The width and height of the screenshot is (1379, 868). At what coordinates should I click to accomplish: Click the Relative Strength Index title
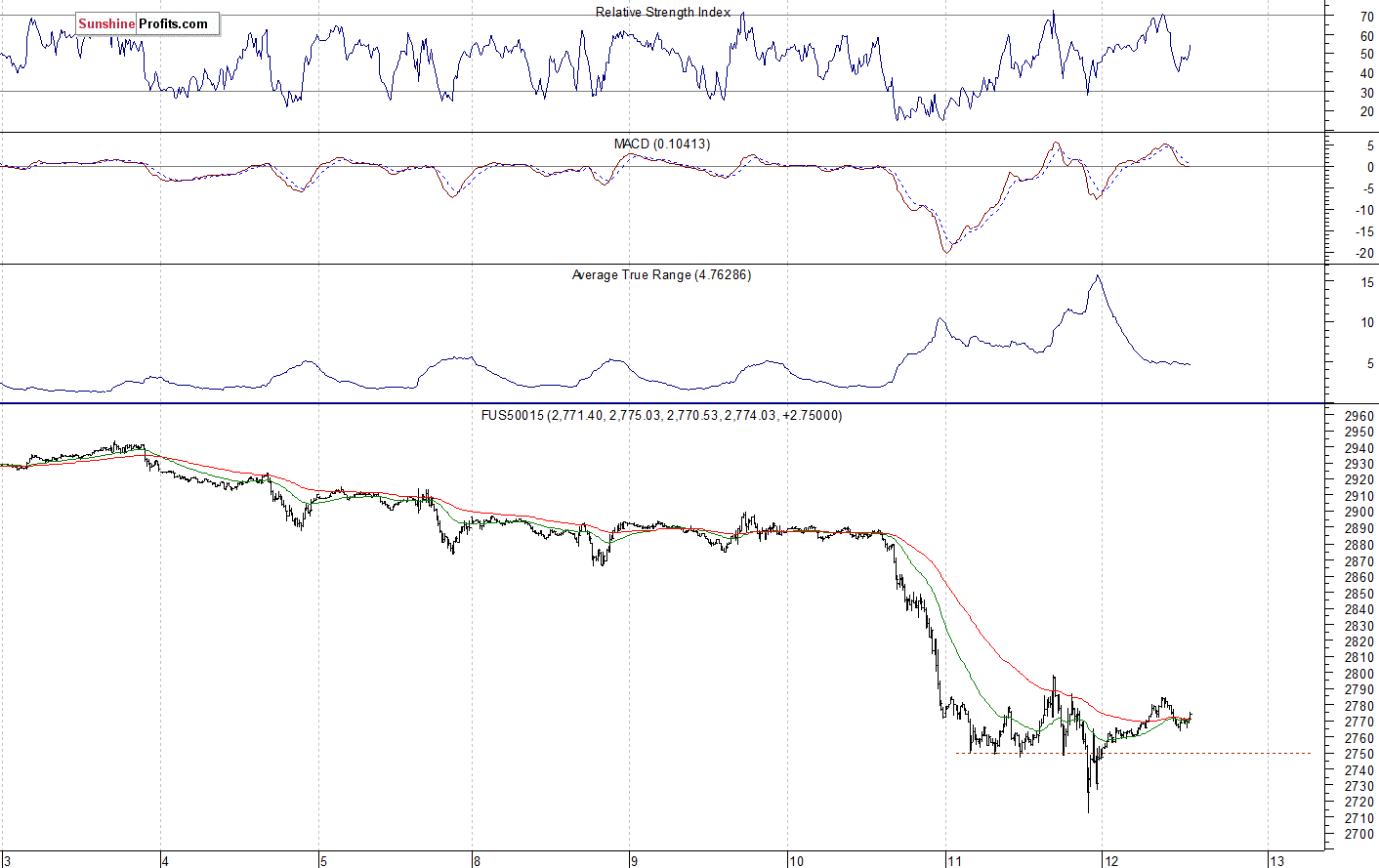click(663, 12)
